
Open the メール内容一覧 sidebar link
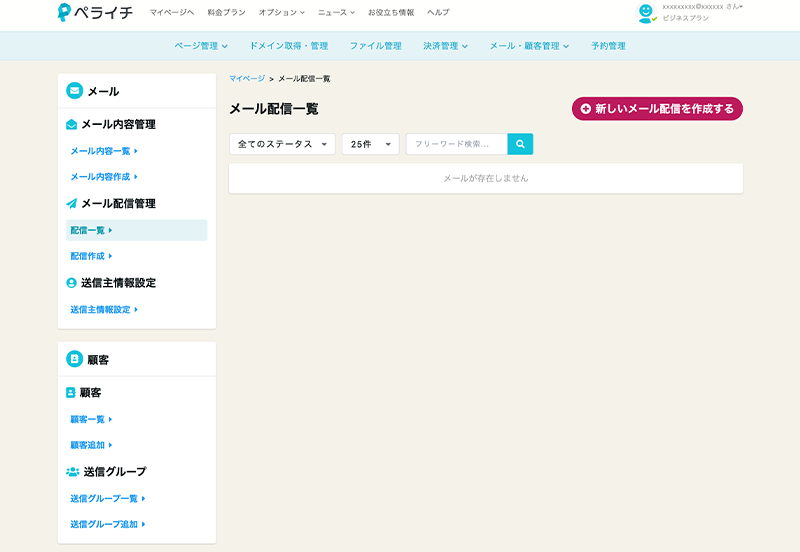pos(103,151)
